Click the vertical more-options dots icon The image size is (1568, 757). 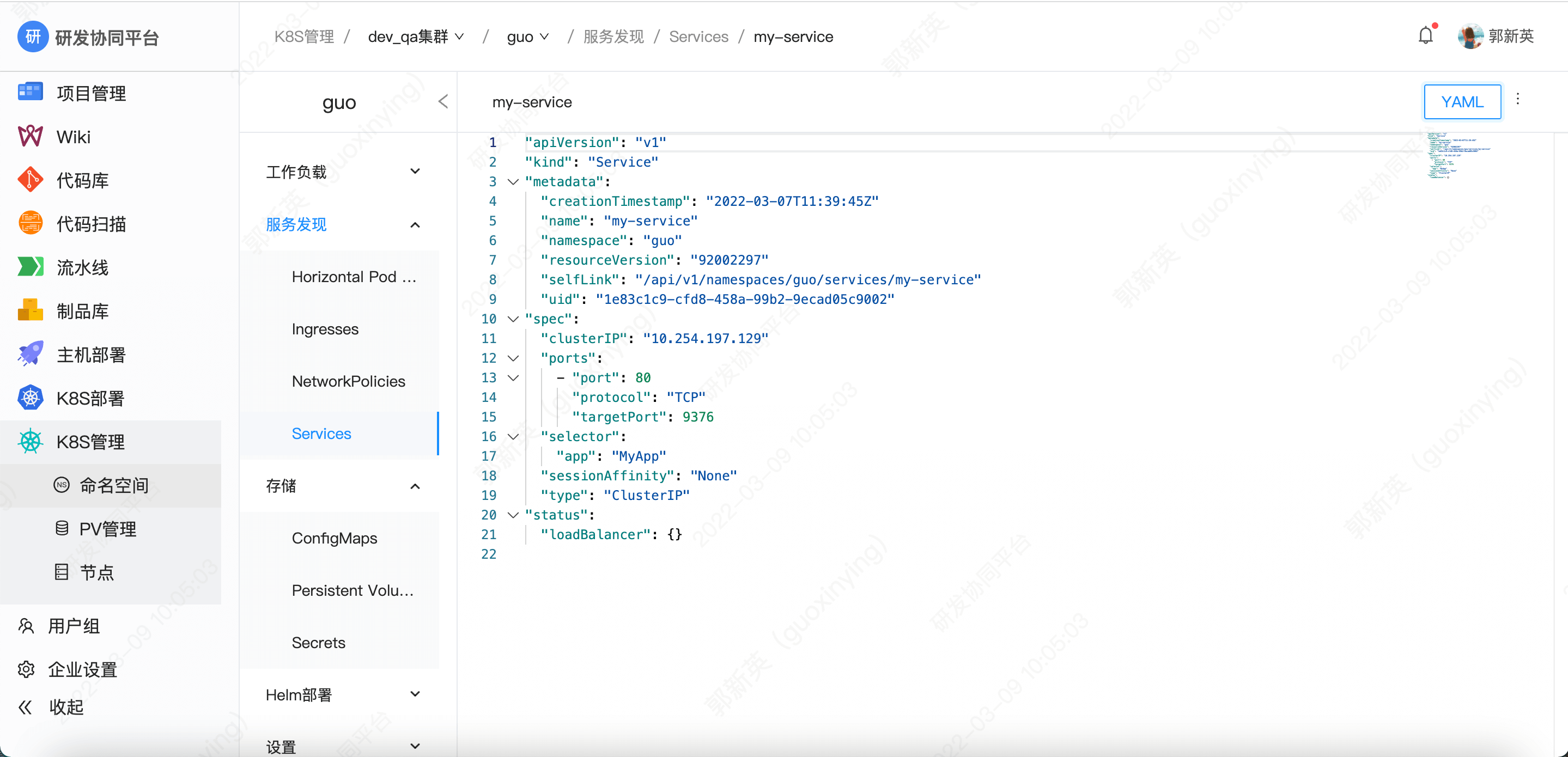(1517, 99)
